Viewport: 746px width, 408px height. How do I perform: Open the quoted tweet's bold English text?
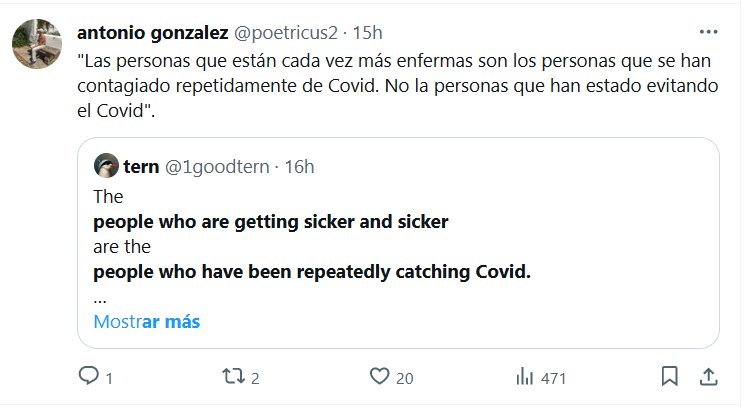point(271,221)
